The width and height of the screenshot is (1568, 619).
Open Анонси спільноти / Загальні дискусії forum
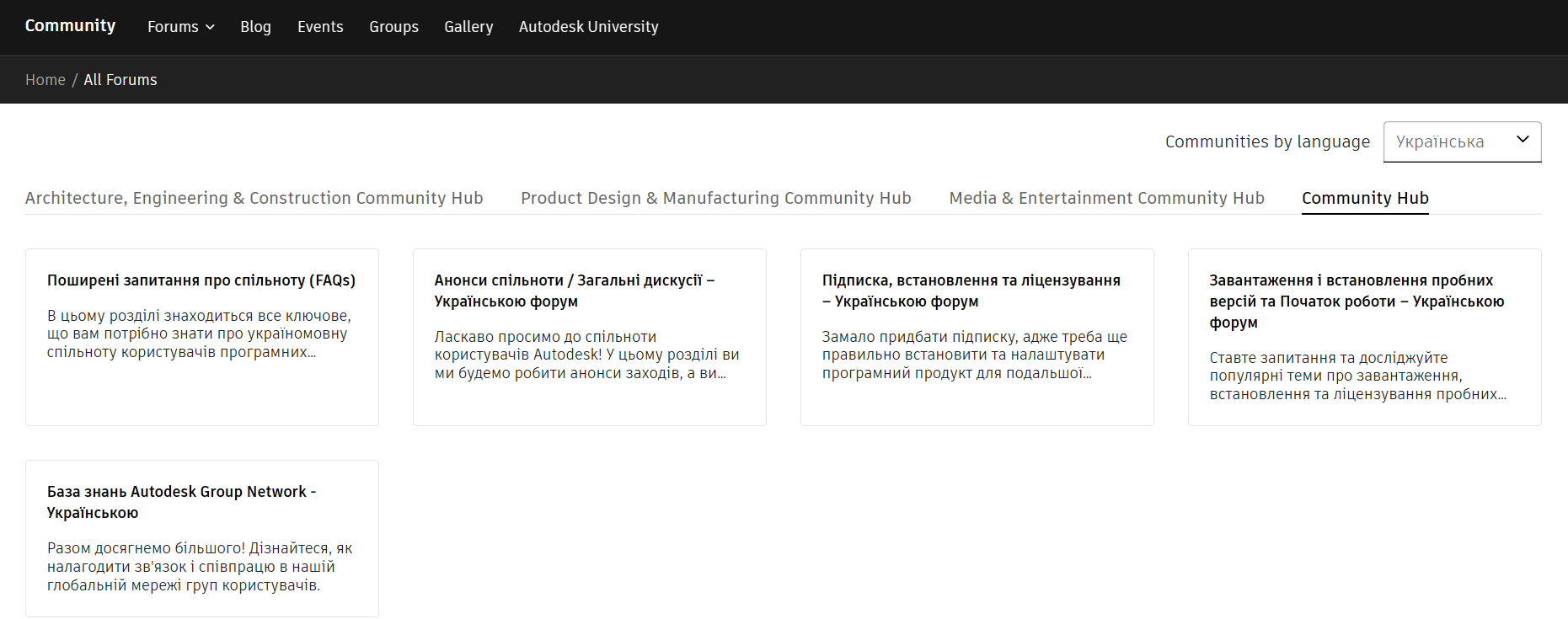click(575, 291)
